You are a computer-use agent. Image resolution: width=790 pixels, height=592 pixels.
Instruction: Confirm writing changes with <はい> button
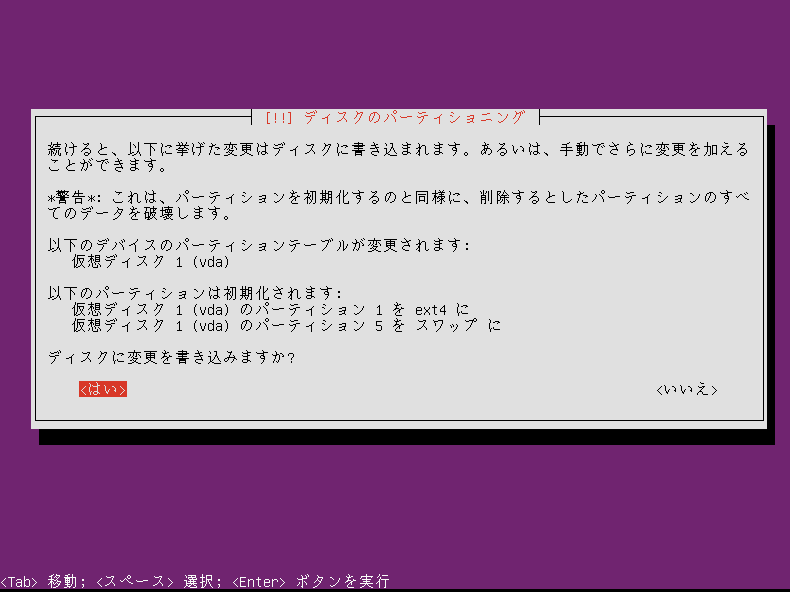(103, 389)
